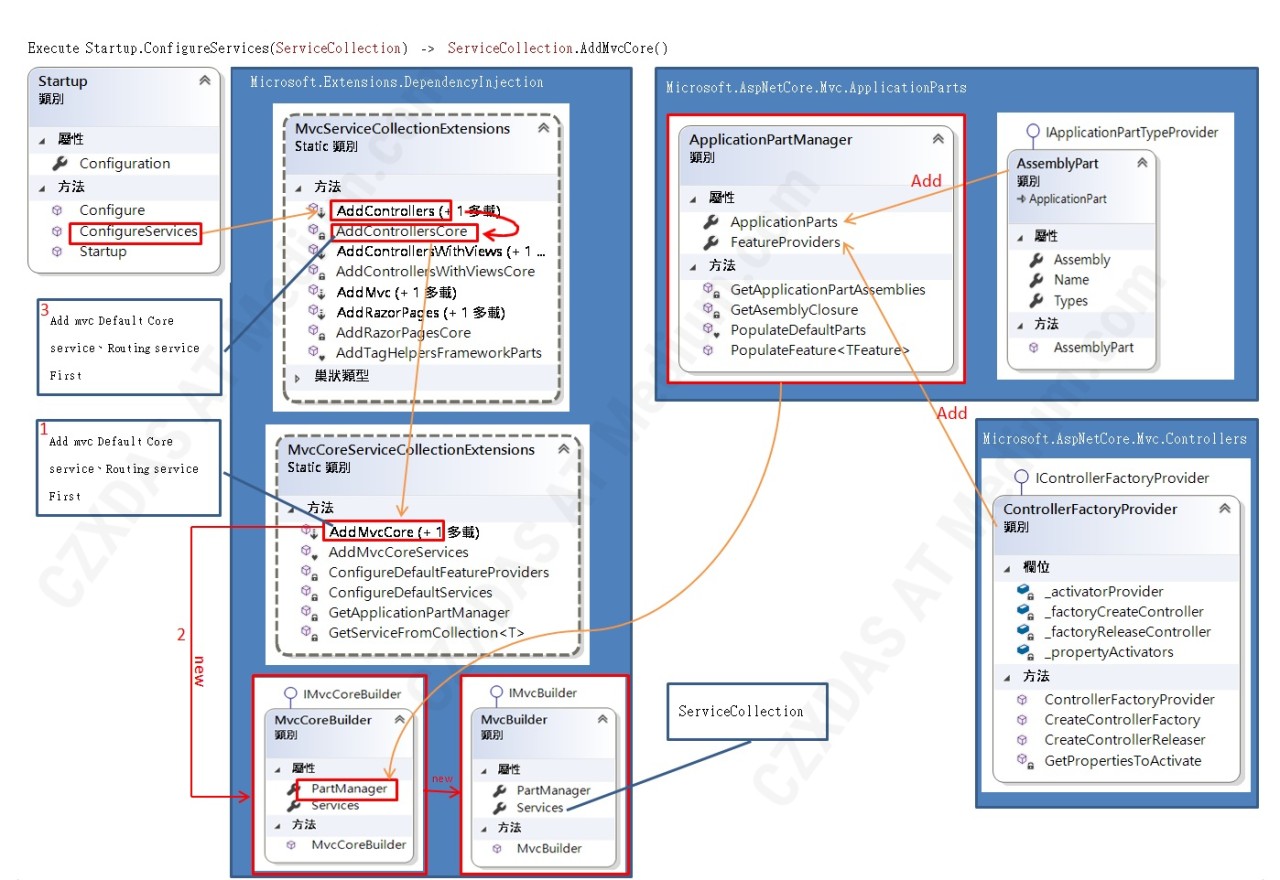1280x880 pixels.
Task: Click the method icon beside GetPropertiesToActivate
Action: 1024,760
